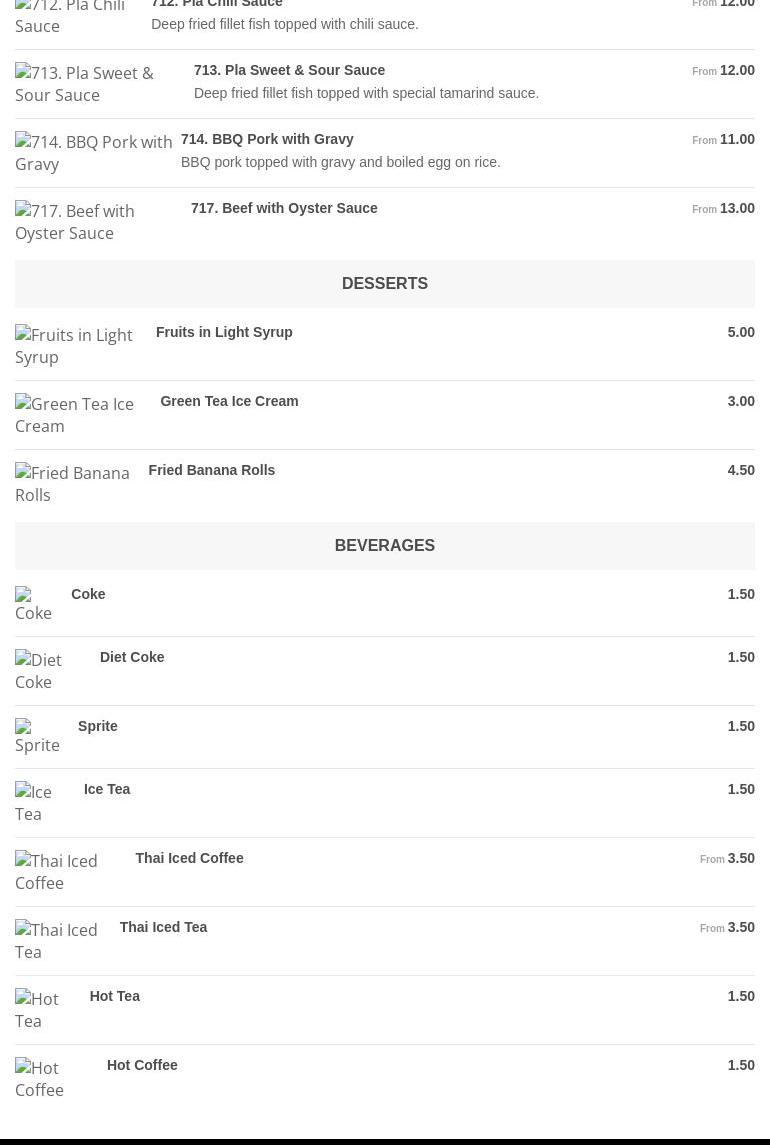Open the Thai Iced Coffee image
The width and height of the screenshot is (770, 1145).
point(67,872)
